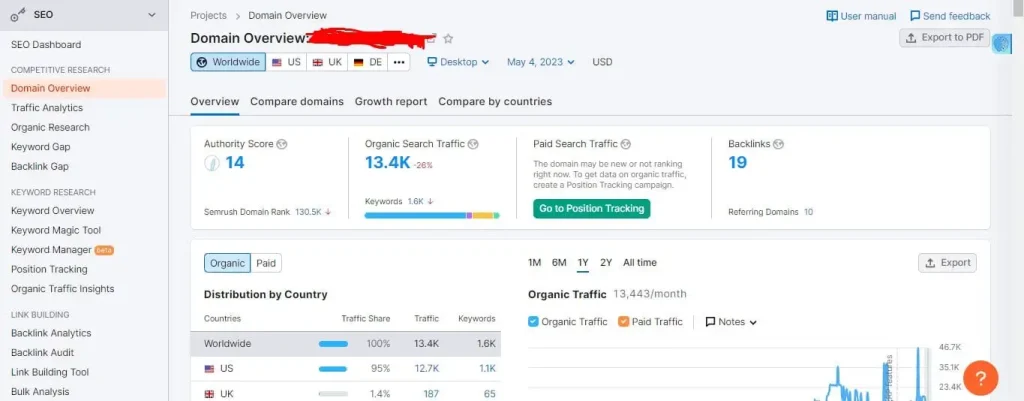1024x401 pixels.
Task: Click the SEO key icon in sidebar header
Action: click(18, 16)
